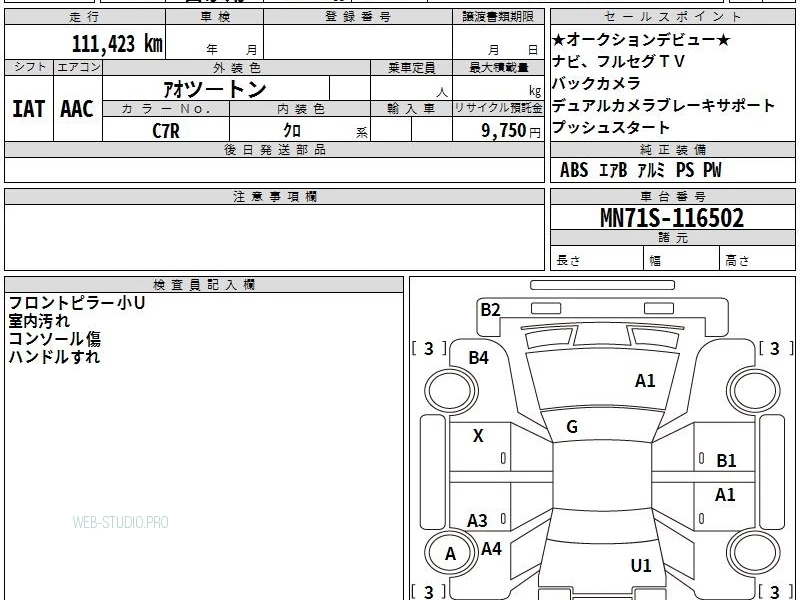This screenshot has height=600, width=800.
Task: Click the 高さ dimension cell
Action: 758,260
